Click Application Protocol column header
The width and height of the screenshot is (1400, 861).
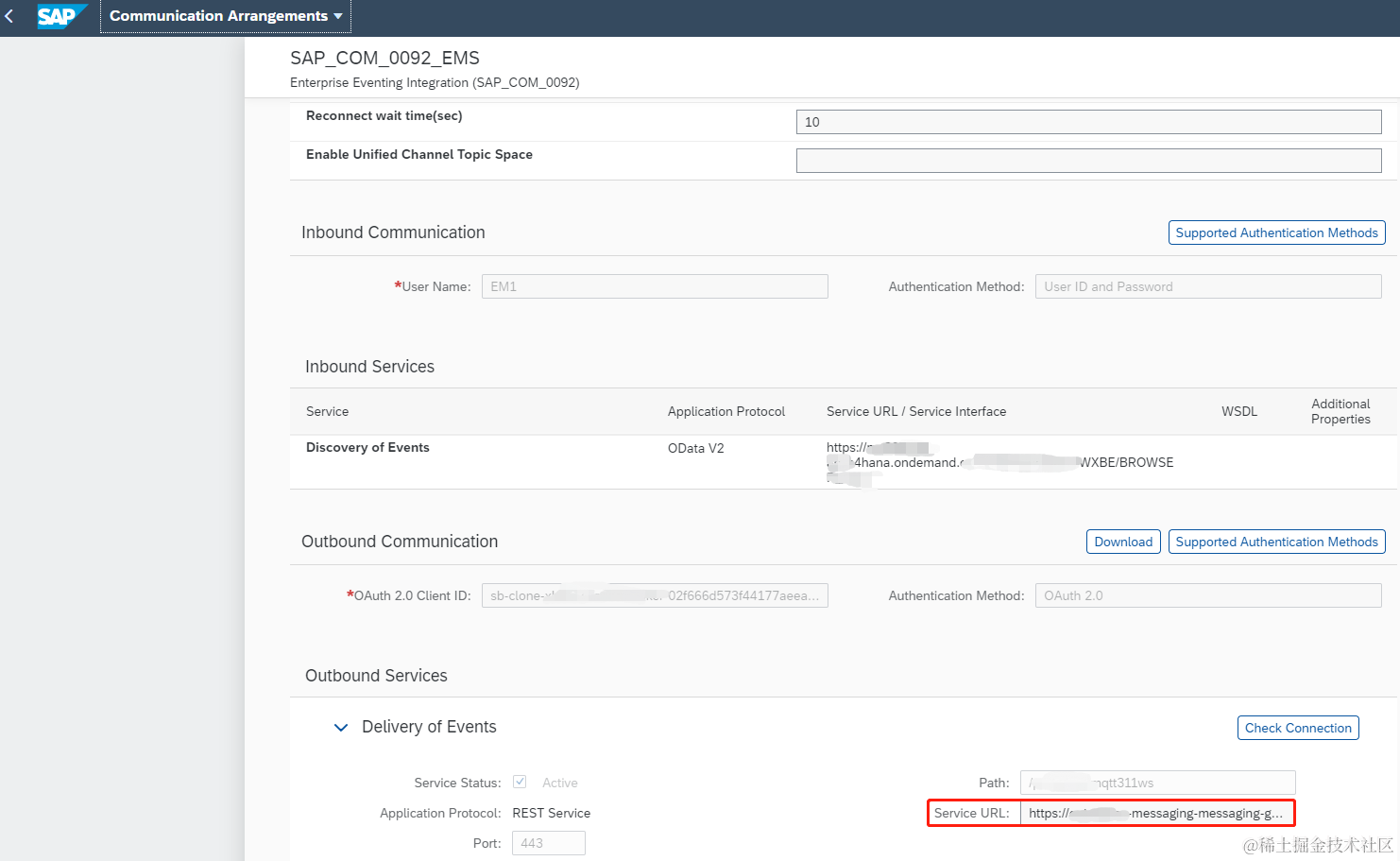pos(726,411)
